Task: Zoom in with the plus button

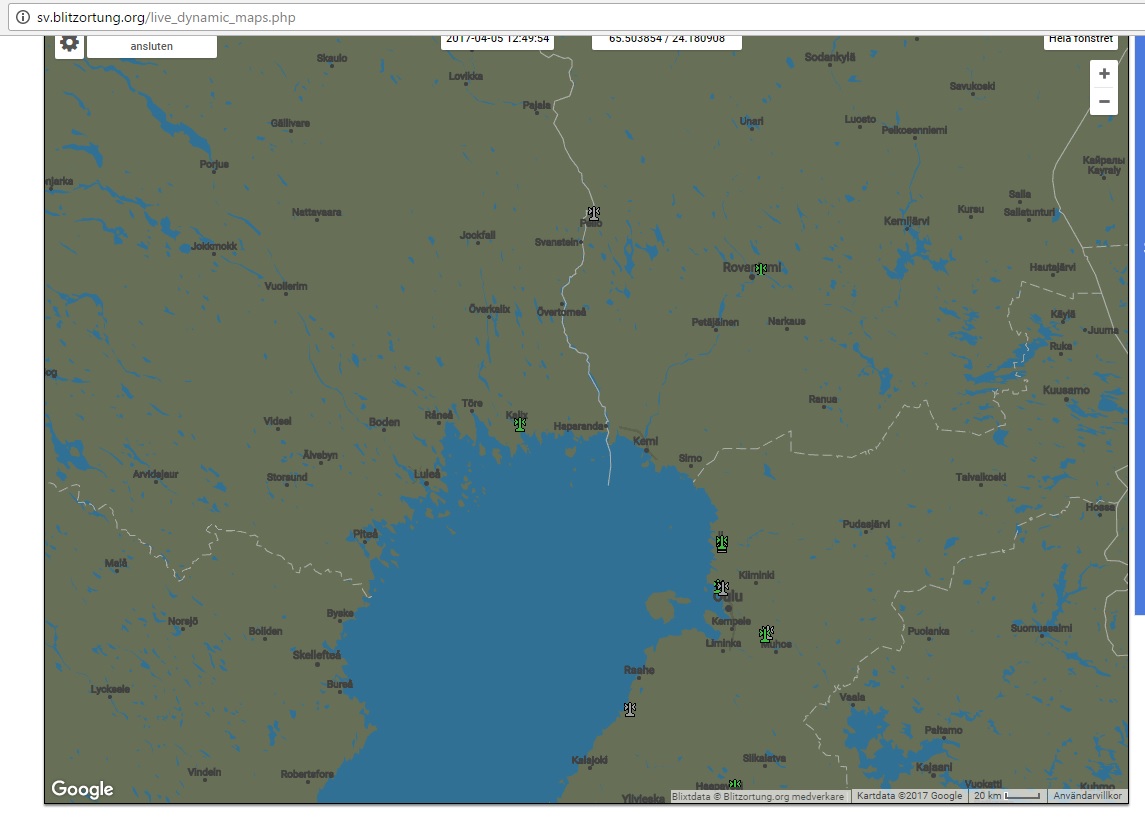Action: coord(1104,74)
